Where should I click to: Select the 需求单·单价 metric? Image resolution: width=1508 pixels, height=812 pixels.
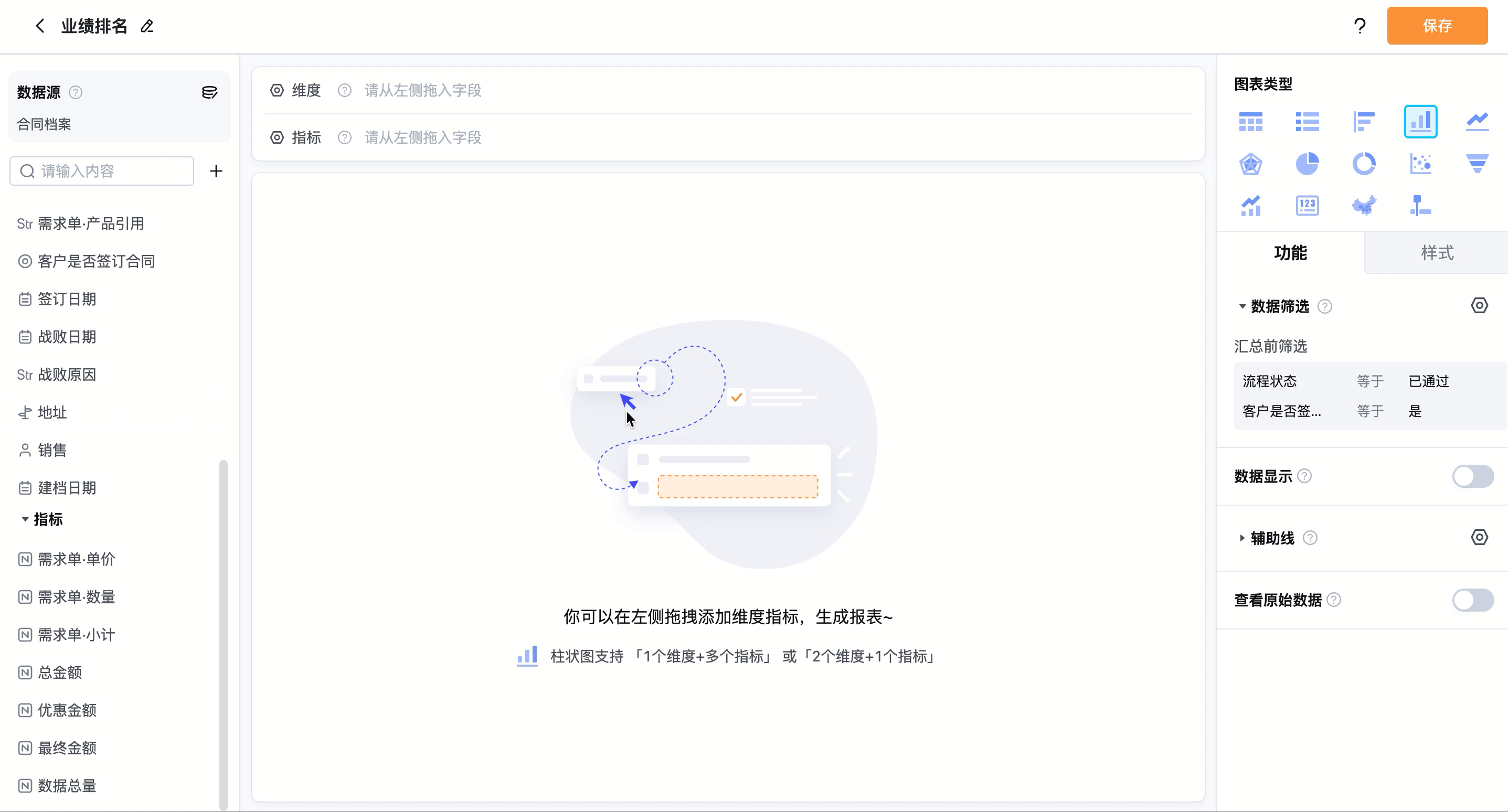[x=67, y=559]
